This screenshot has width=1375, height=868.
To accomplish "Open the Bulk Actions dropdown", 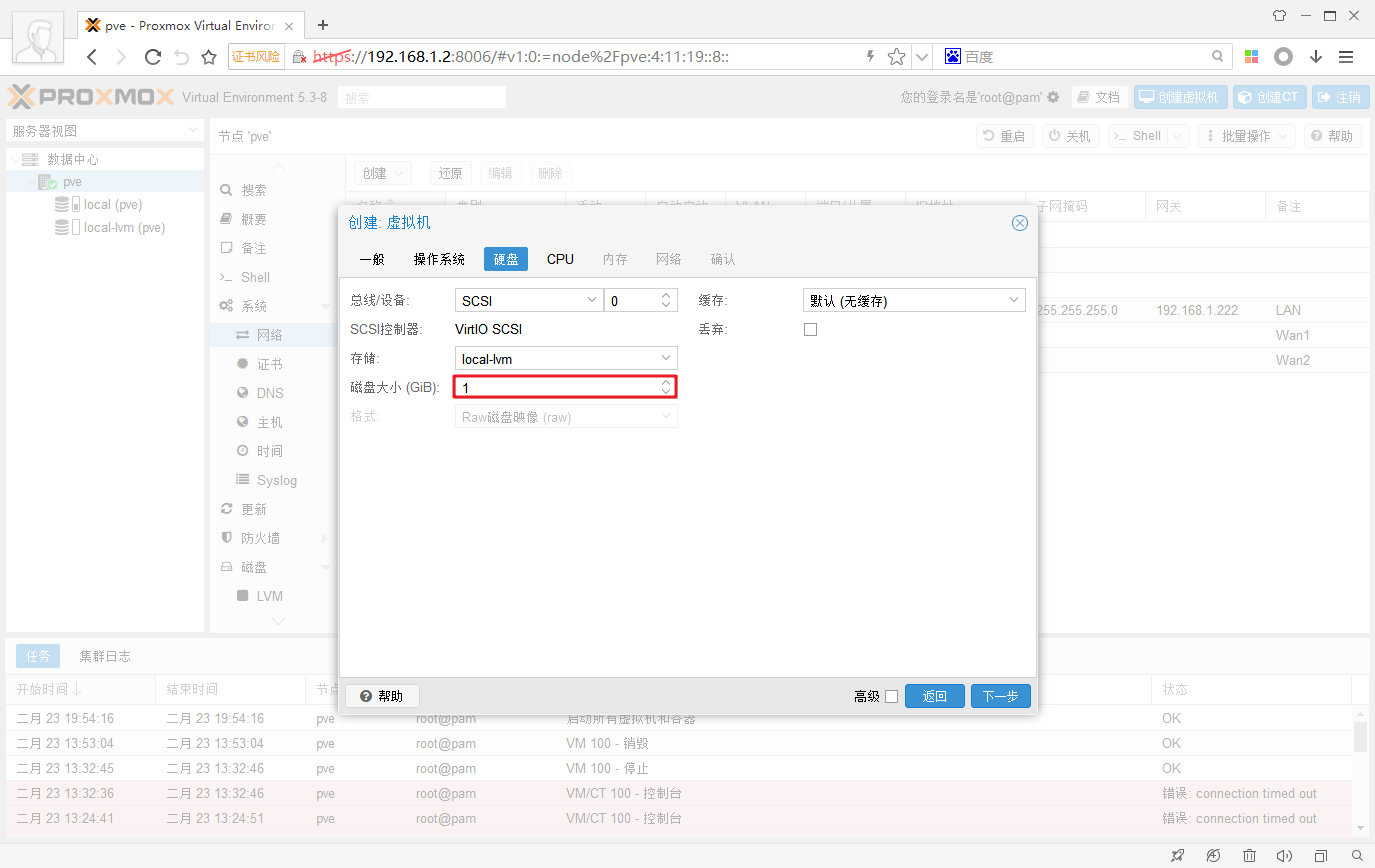I will point(1246,136).
